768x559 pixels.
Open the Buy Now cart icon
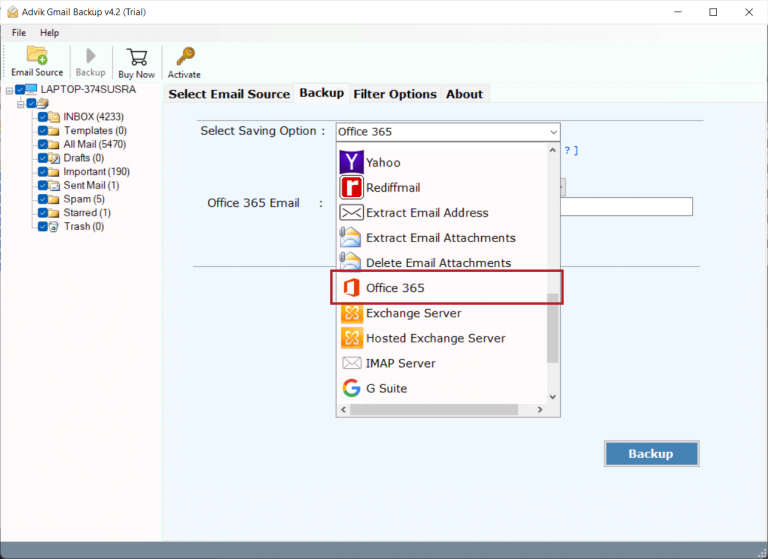point(137,57)
